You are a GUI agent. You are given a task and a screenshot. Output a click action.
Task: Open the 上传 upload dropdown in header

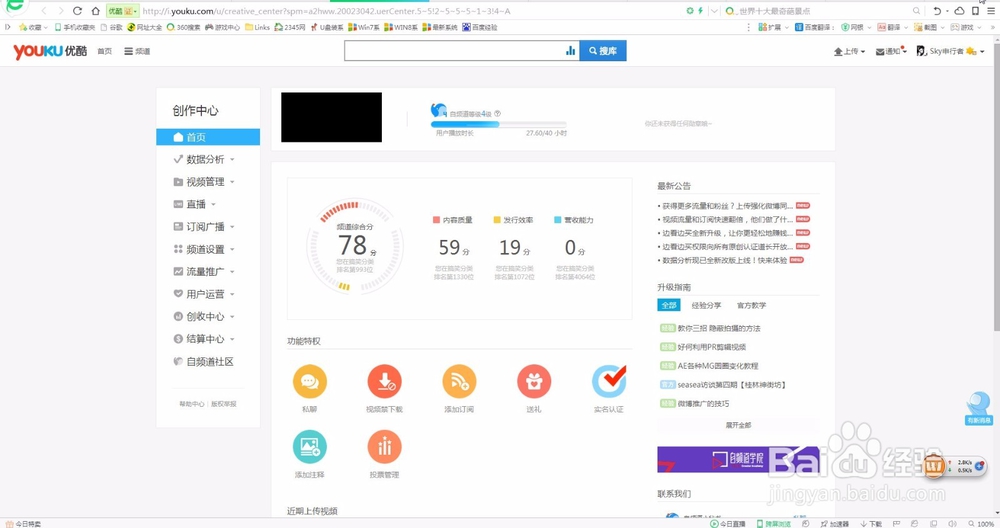(x=849, y=51)
